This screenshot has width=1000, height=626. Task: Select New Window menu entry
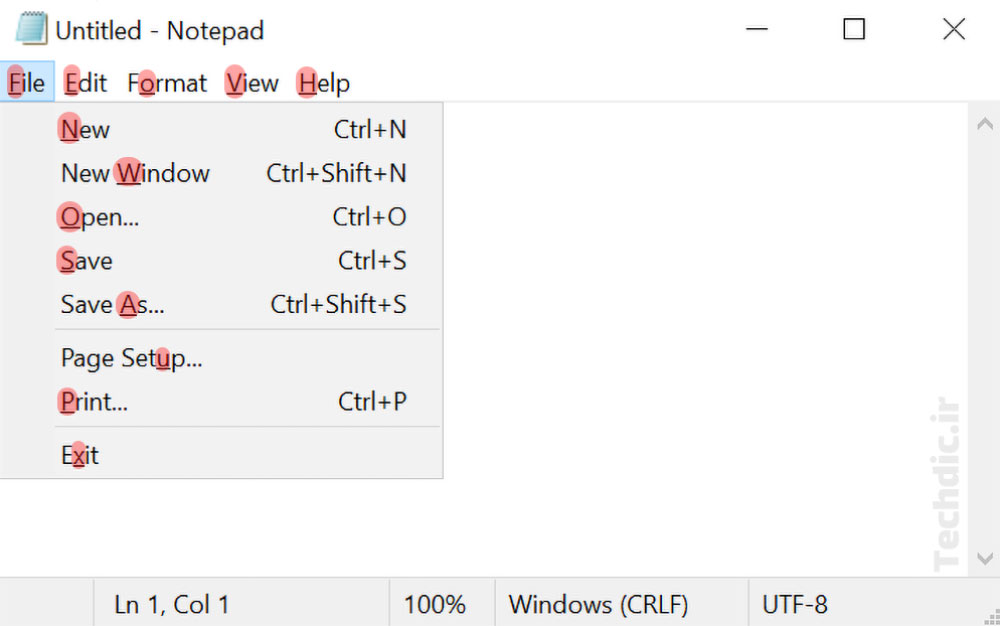tap(135, 173)
